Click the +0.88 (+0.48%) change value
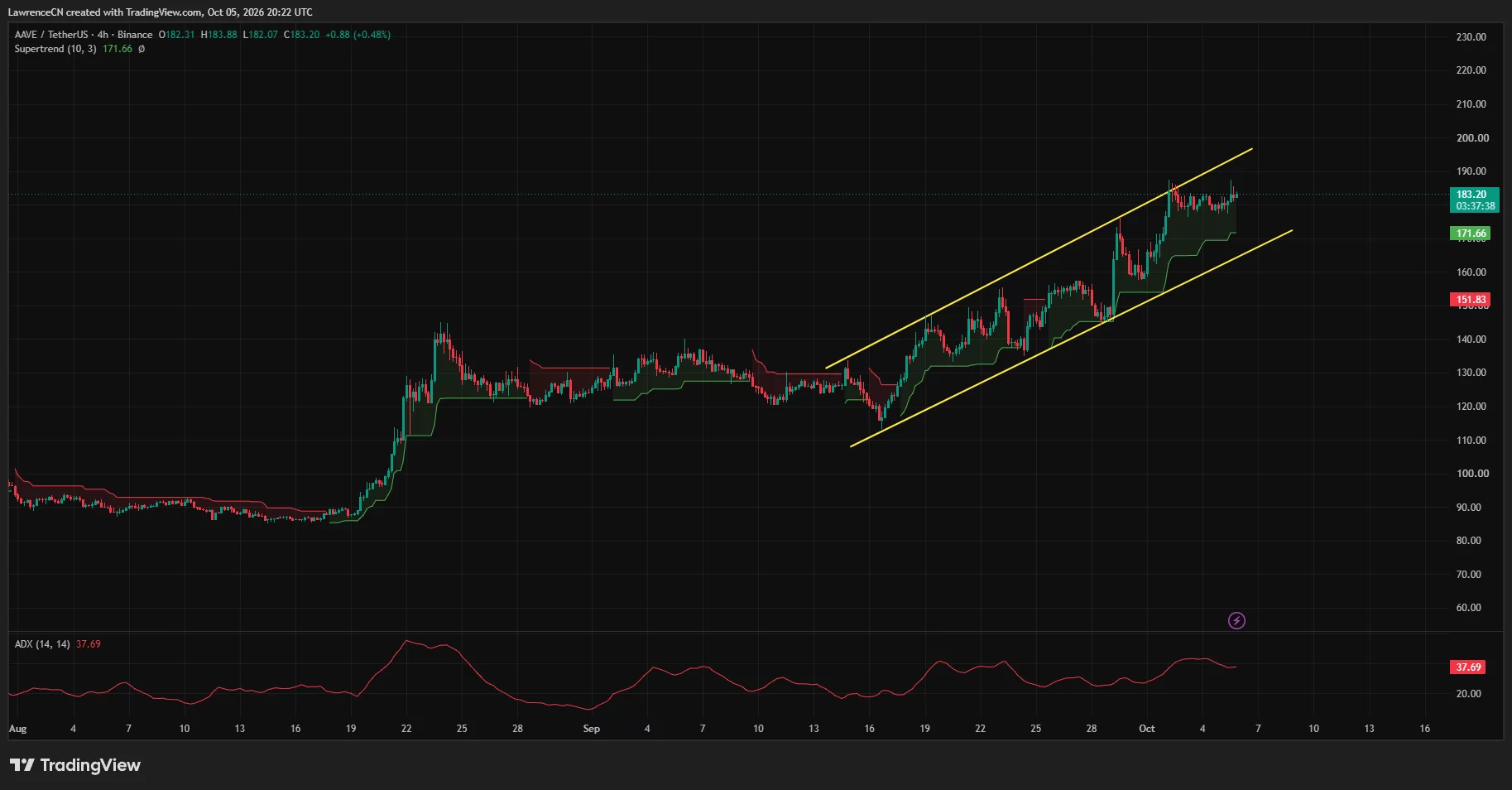The height and width of the screenshot is (790, 1512). point(358,35)
